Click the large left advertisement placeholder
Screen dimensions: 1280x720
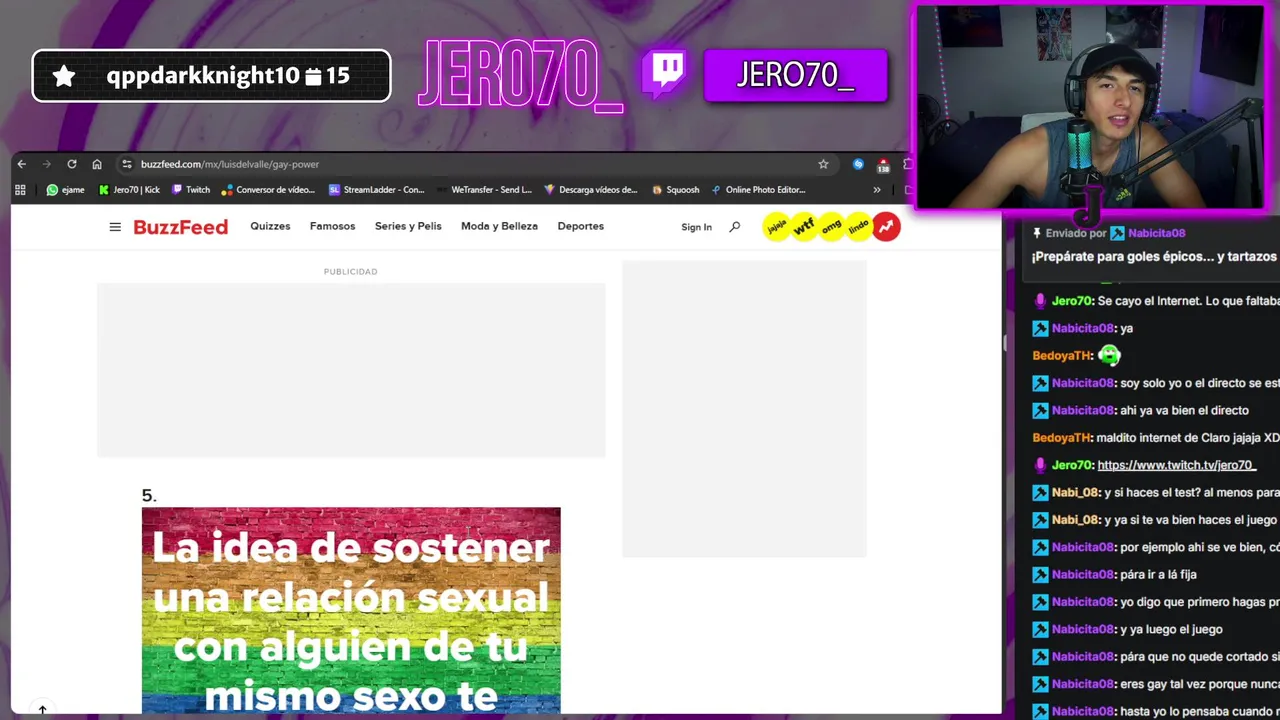coord(351,370)
